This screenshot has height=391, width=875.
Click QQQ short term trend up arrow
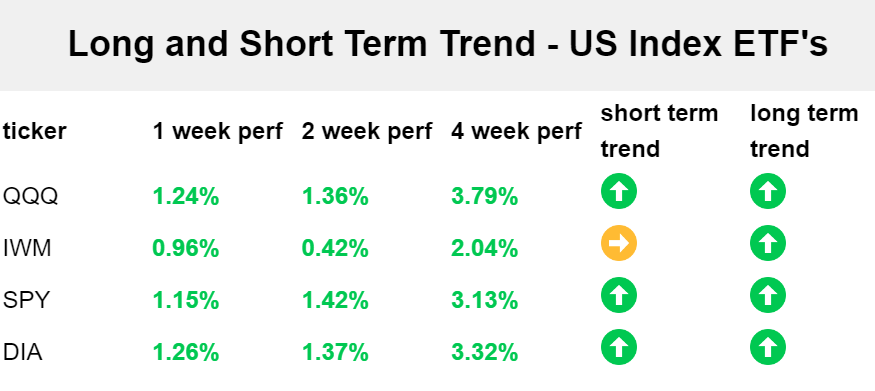619,191
